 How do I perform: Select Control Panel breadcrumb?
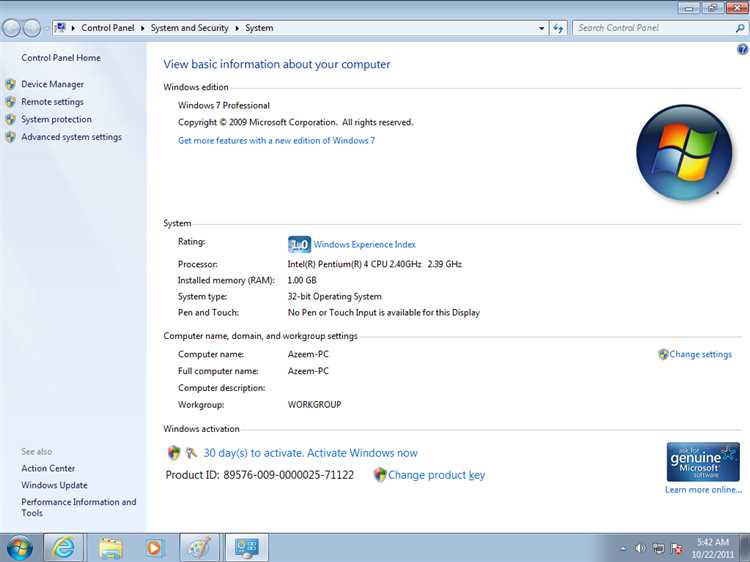pyautogui.click(x=108, y=28)
